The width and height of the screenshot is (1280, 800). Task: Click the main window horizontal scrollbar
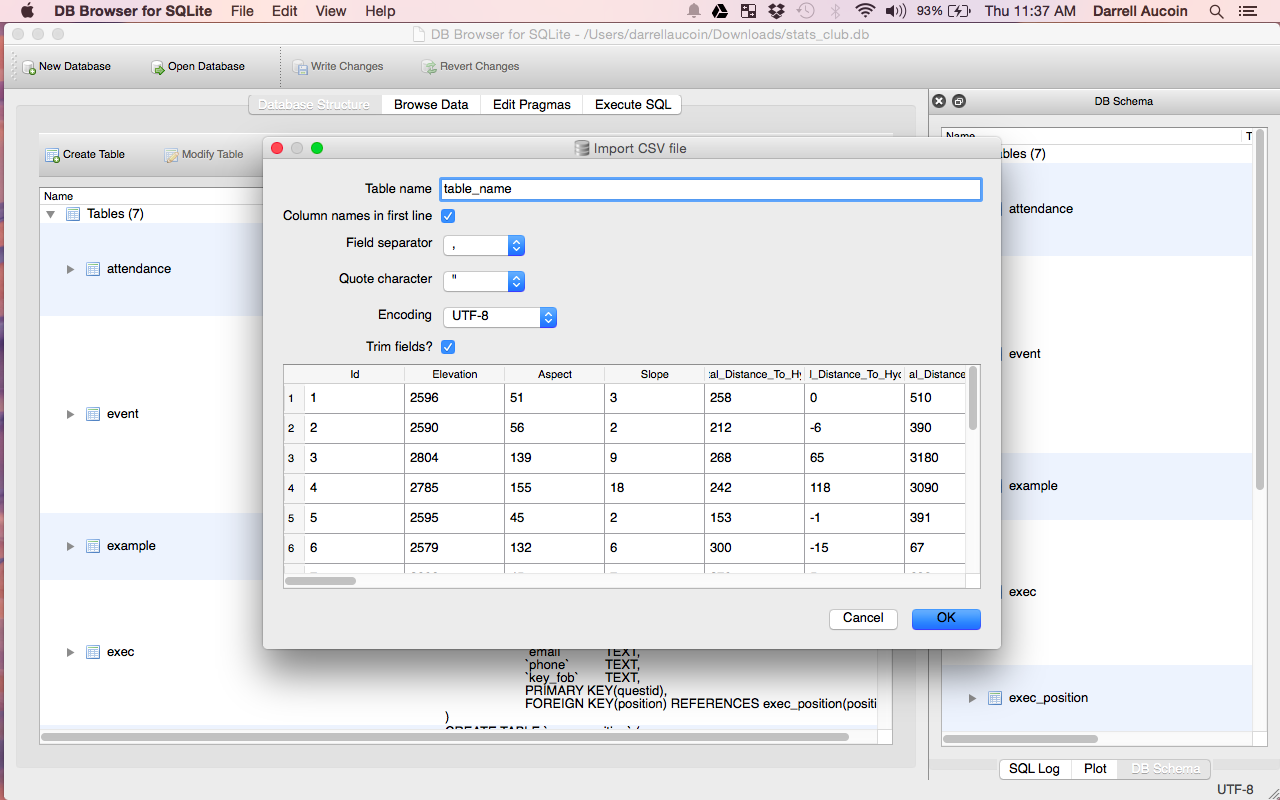[445, 737]
